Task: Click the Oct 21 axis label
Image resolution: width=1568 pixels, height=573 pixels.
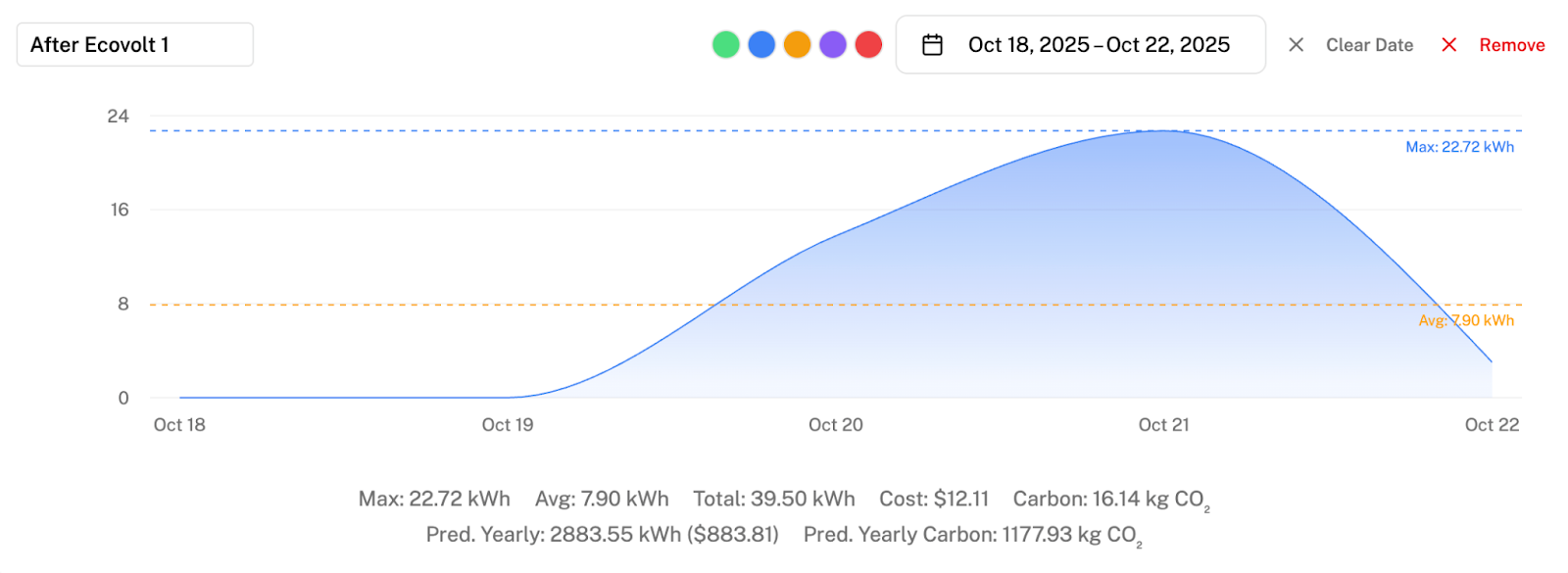Action: tap(1163, 425)
